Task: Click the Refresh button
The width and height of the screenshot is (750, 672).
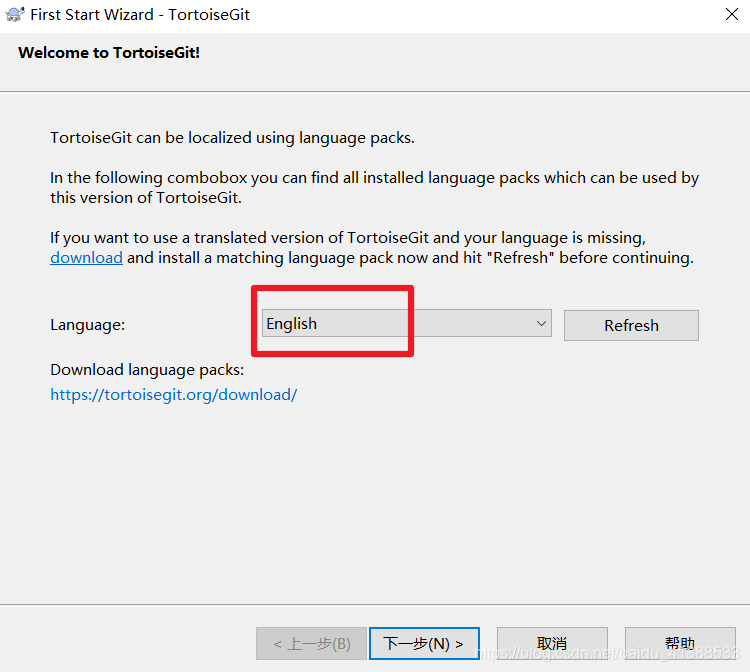Action: (631, 326)
